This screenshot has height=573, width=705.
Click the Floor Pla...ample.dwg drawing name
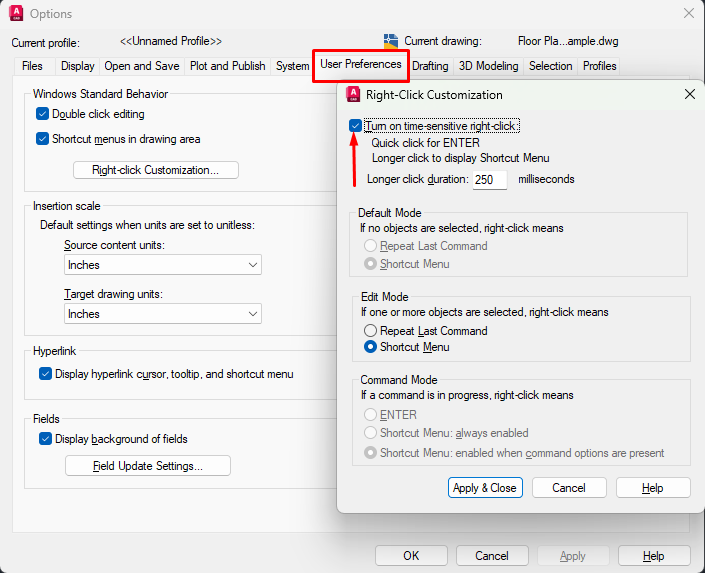[x=568, y=41]
